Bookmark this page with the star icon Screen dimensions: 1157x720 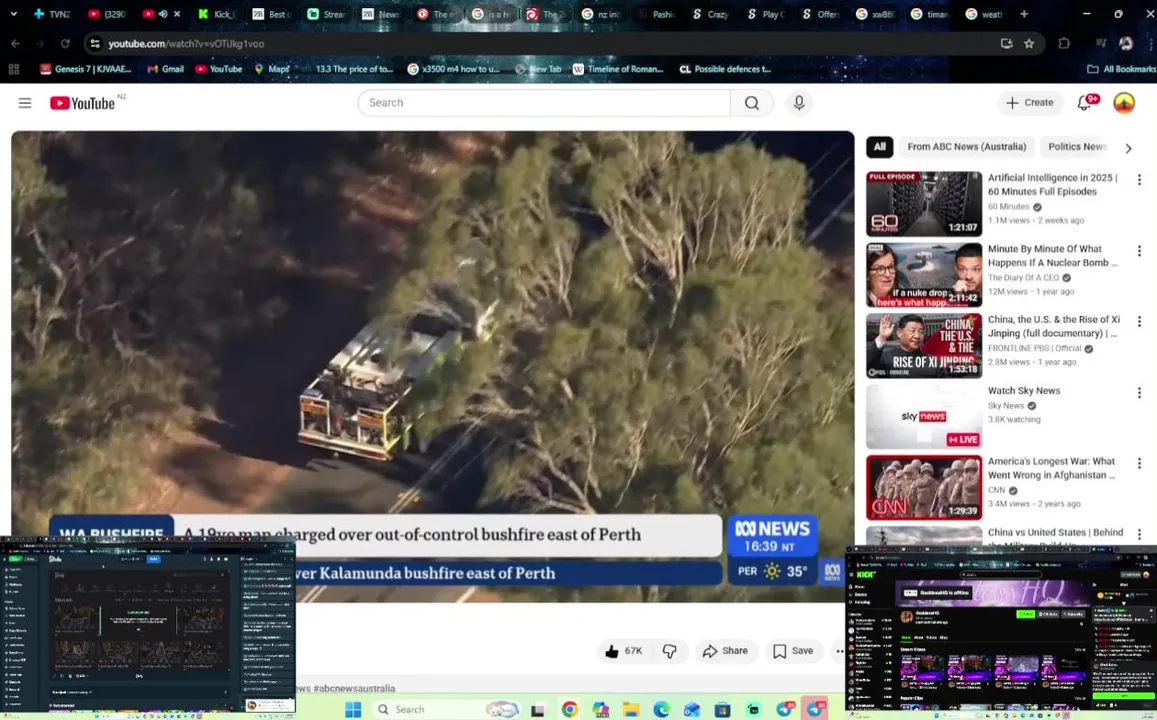coord(1029,44)
